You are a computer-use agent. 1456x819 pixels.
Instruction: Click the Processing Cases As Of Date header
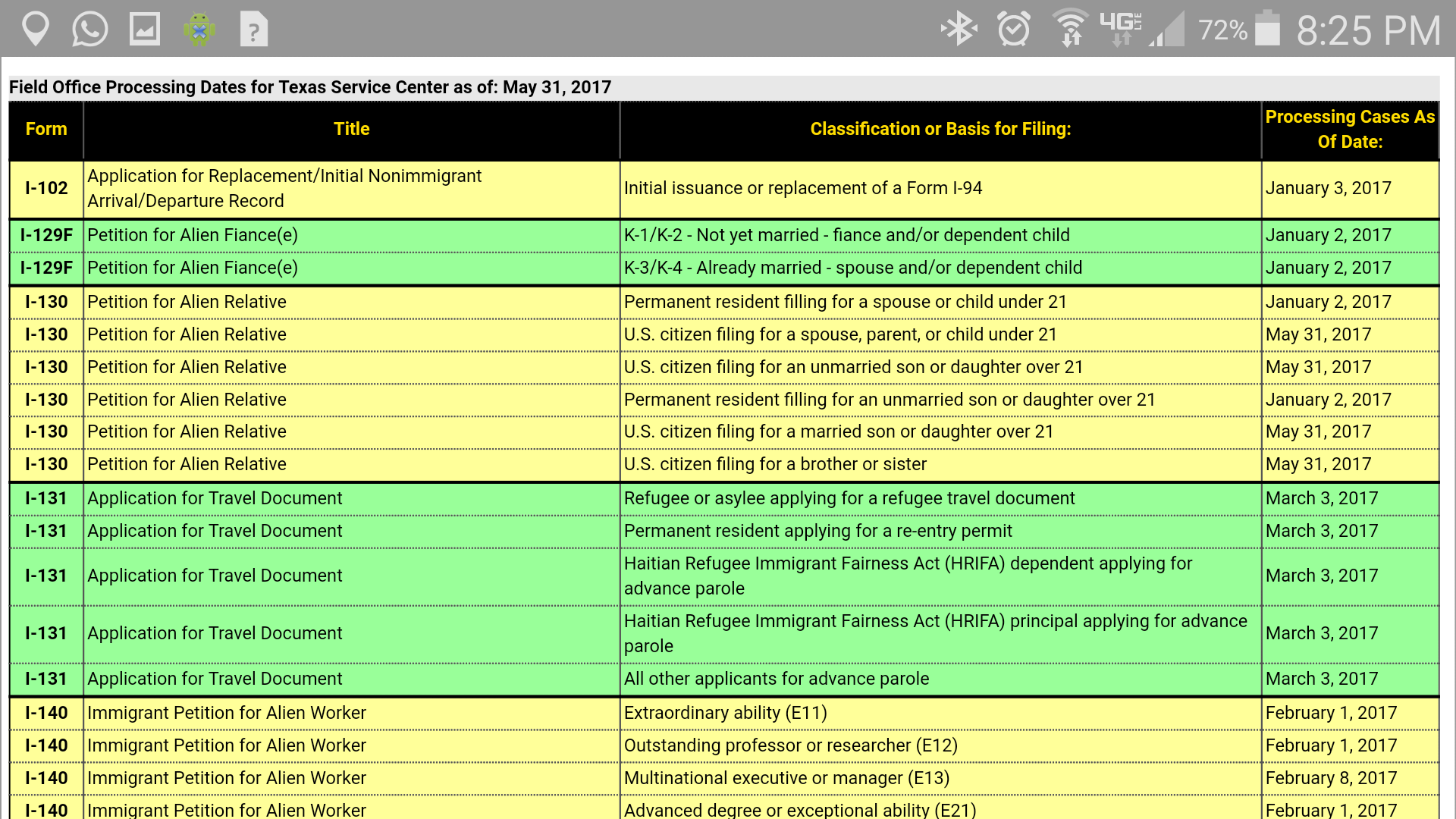[1350, 130]
